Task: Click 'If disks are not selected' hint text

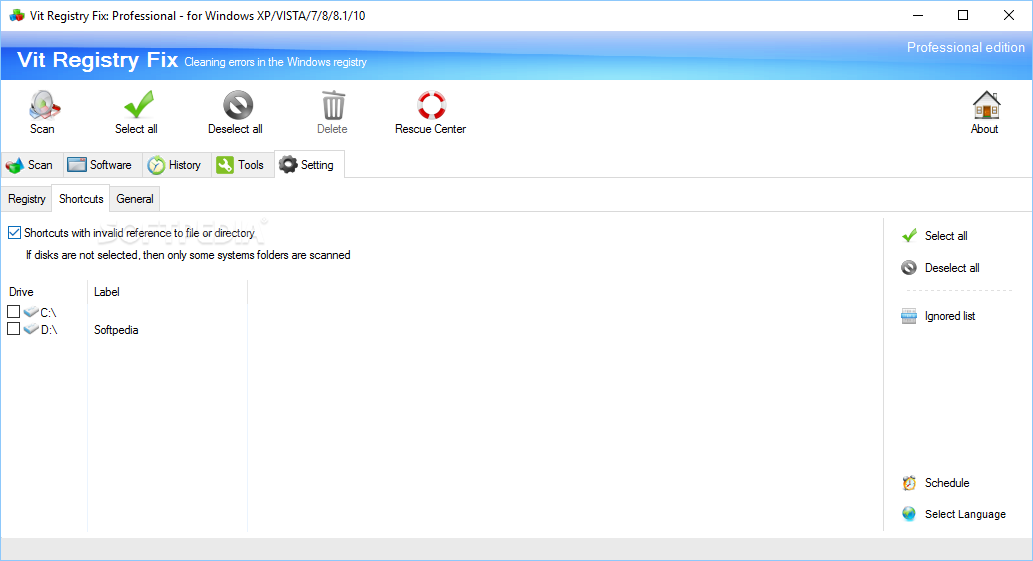Action: point(188,255)
